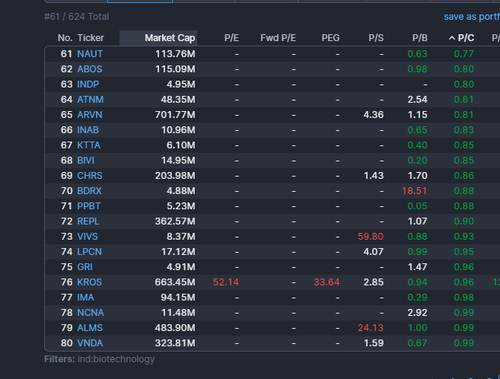Select VNDA P/S value 1.59
This screenshot has width=500, height=379.
[x=374, y=343]
